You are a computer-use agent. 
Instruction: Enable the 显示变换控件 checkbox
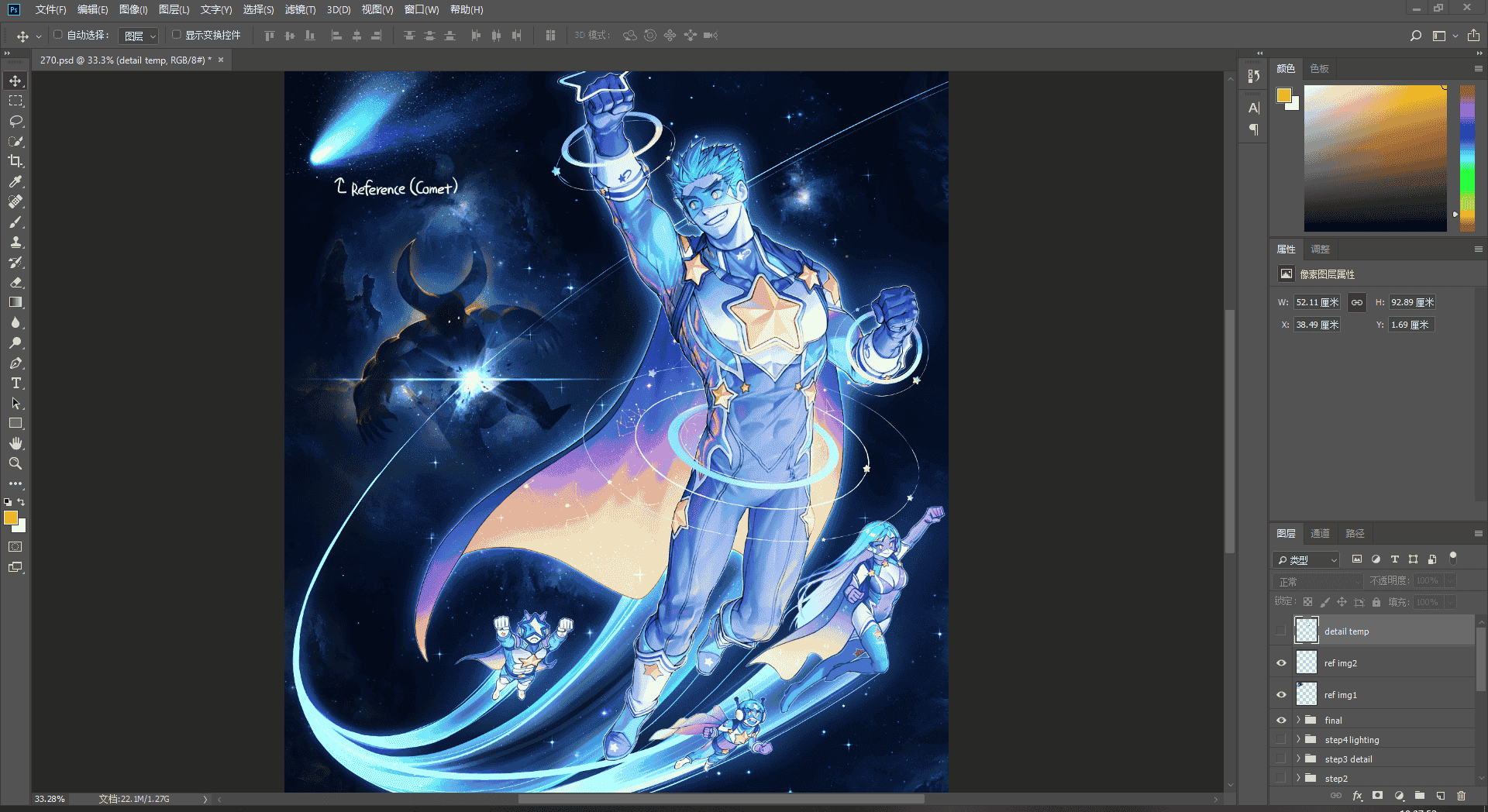[x=177, y=35]
